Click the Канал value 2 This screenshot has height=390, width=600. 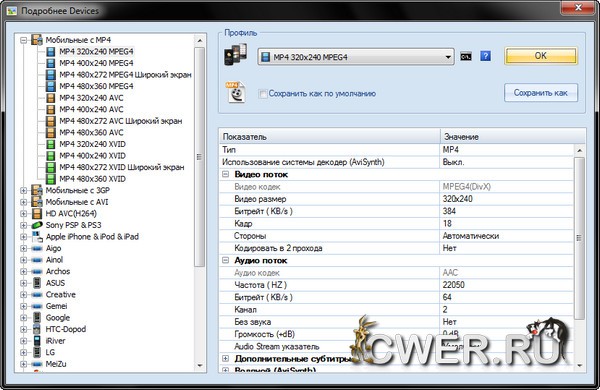click(x=445, y=310)
